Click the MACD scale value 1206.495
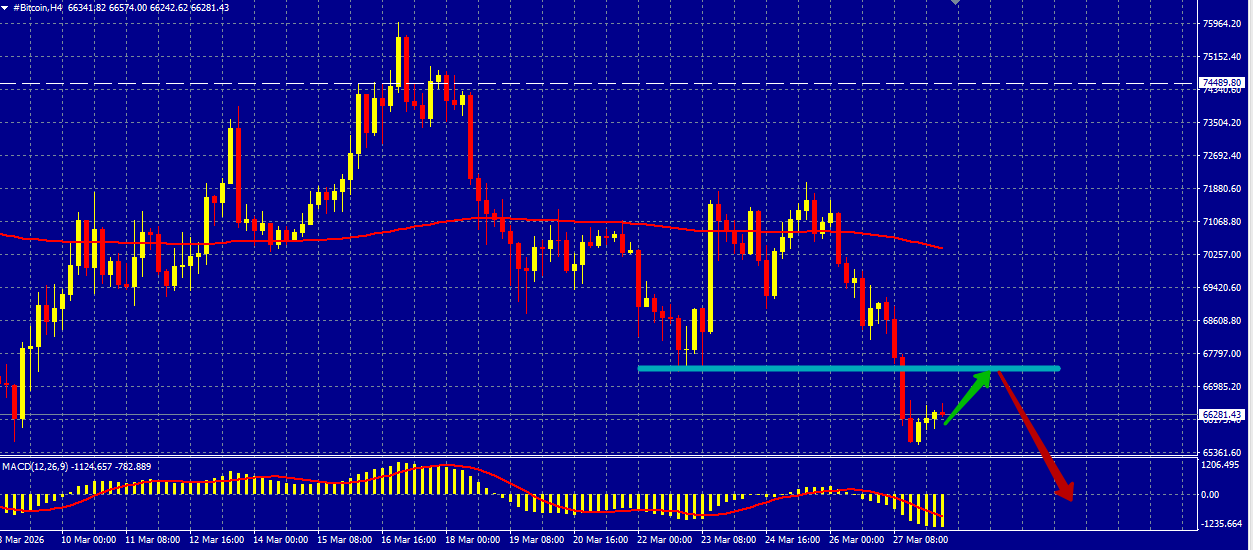The height and width of the screenshot is (550, 1253). point(1222,465)
